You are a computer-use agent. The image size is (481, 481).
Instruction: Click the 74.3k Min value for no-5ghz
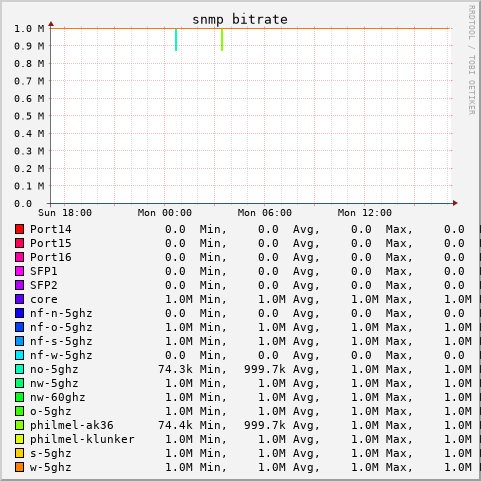pos(175,369)
